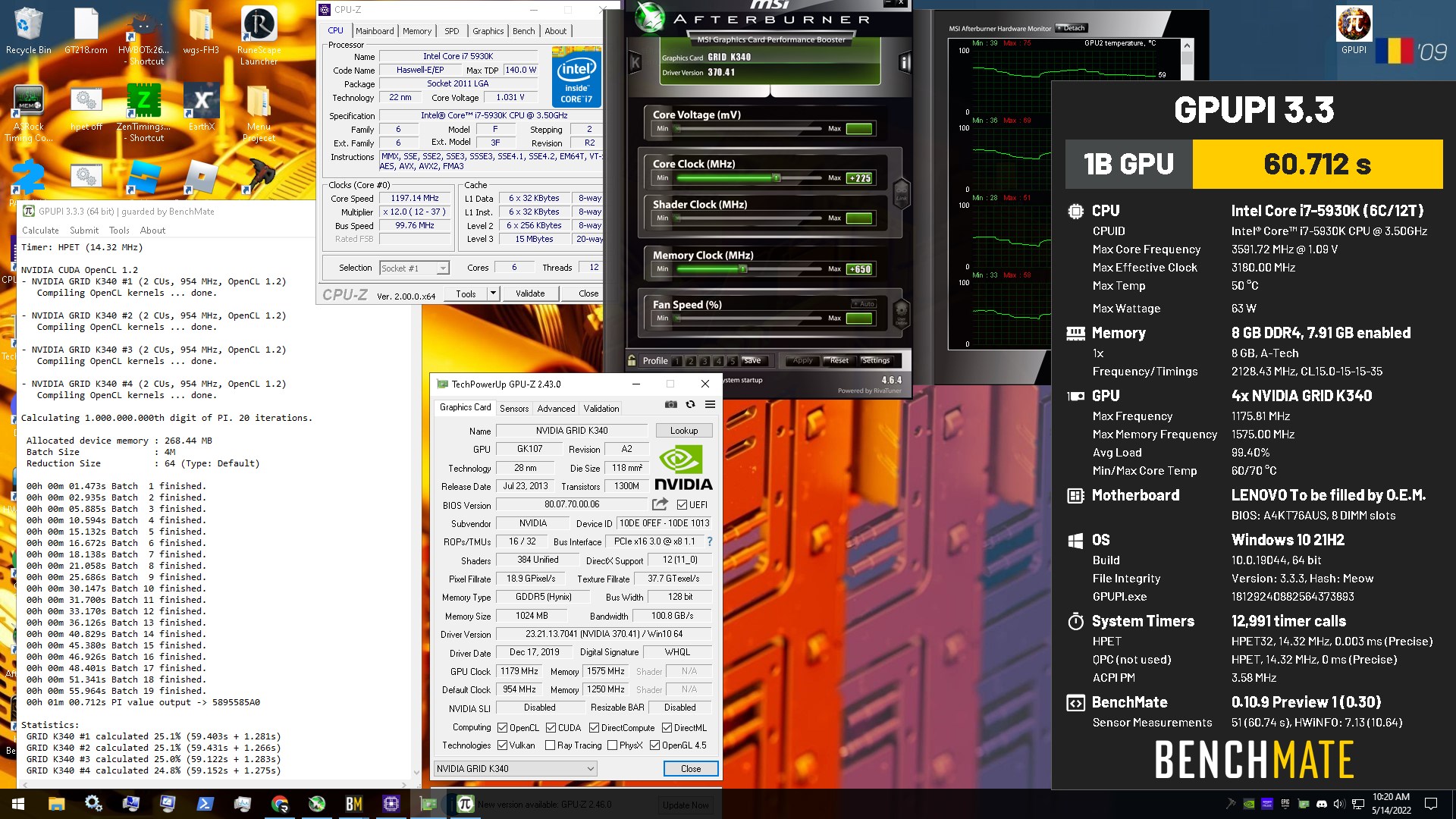Click the Afterburner profile lock icon
Image resolution: width=1456 pixels, height=819 pixels.
tap(632, 360)
